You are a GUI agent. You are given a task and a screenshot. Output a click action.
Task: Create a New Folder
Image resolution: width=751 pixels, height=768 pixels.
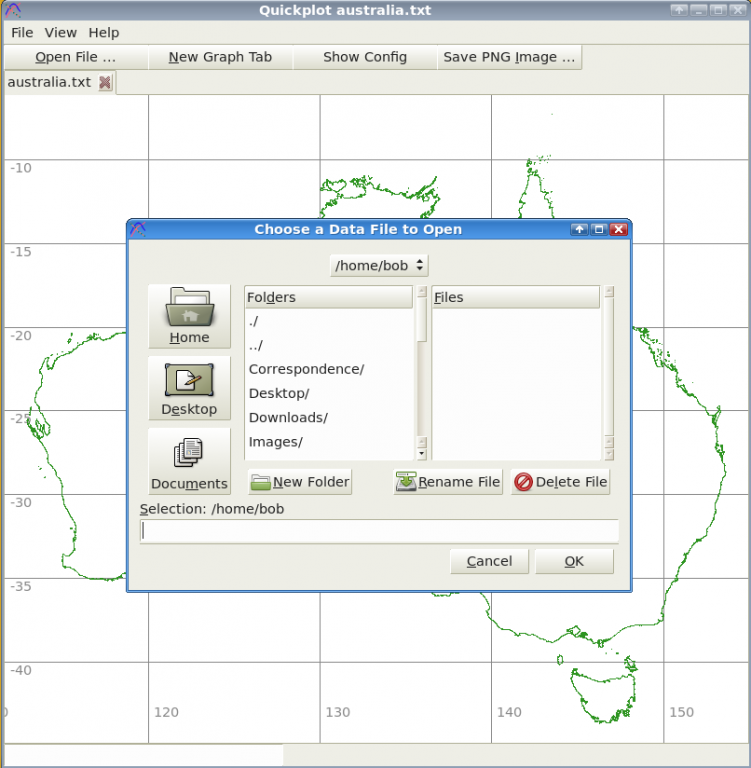300,482
